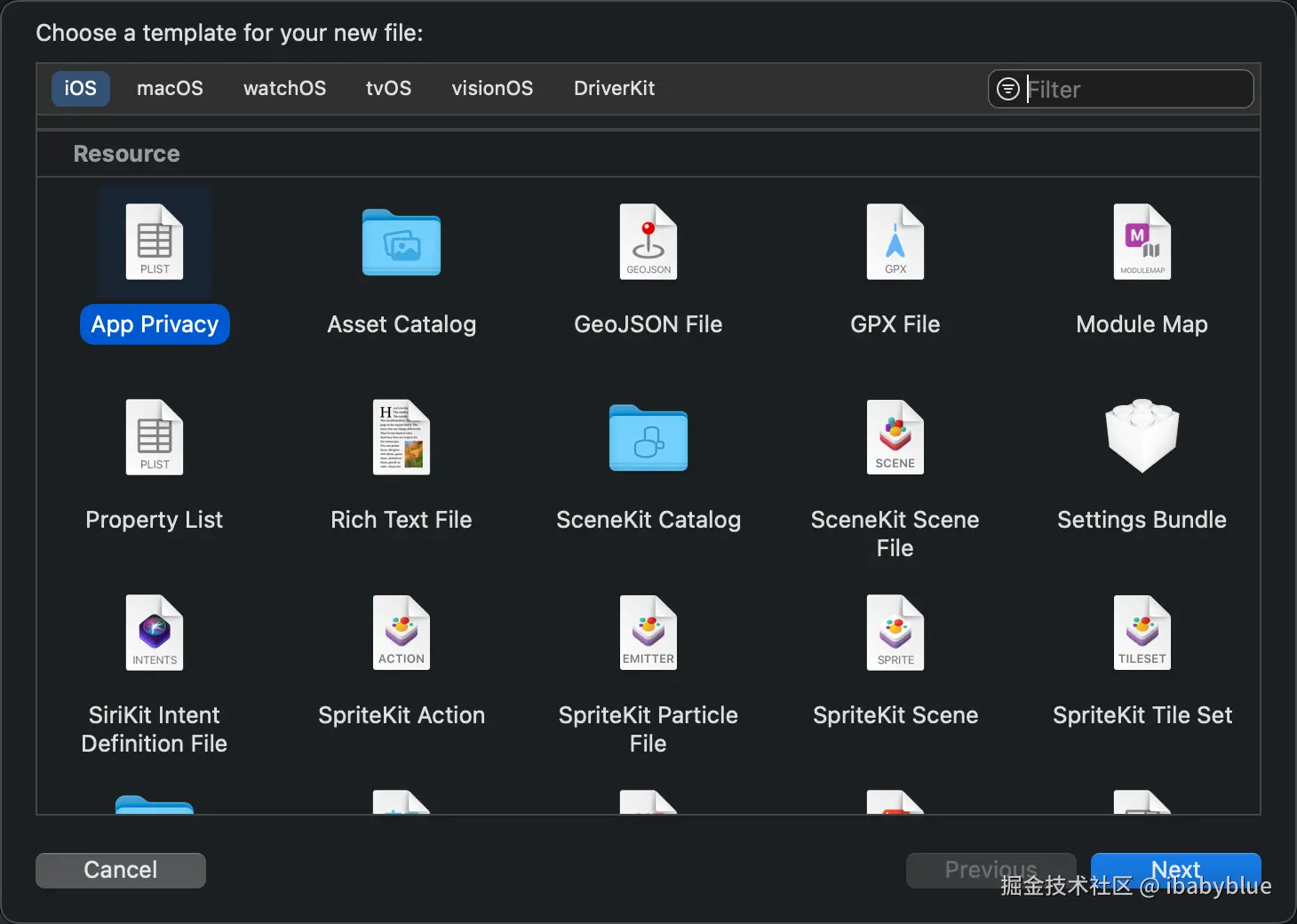Click the "Property List" label
This screenshot has width=1297, height=924.
pos(155,520)
